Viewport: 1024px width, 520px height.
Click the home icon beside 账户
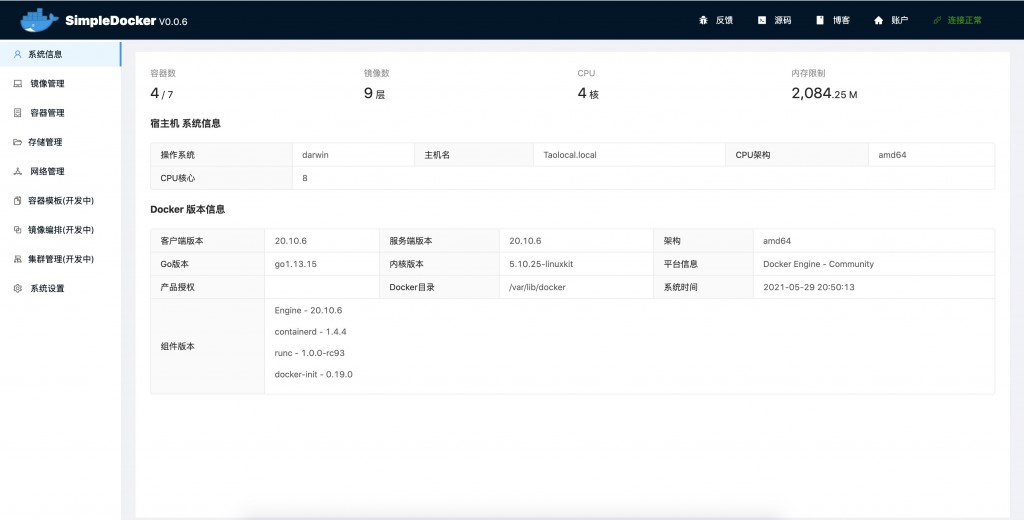[878, 20]
